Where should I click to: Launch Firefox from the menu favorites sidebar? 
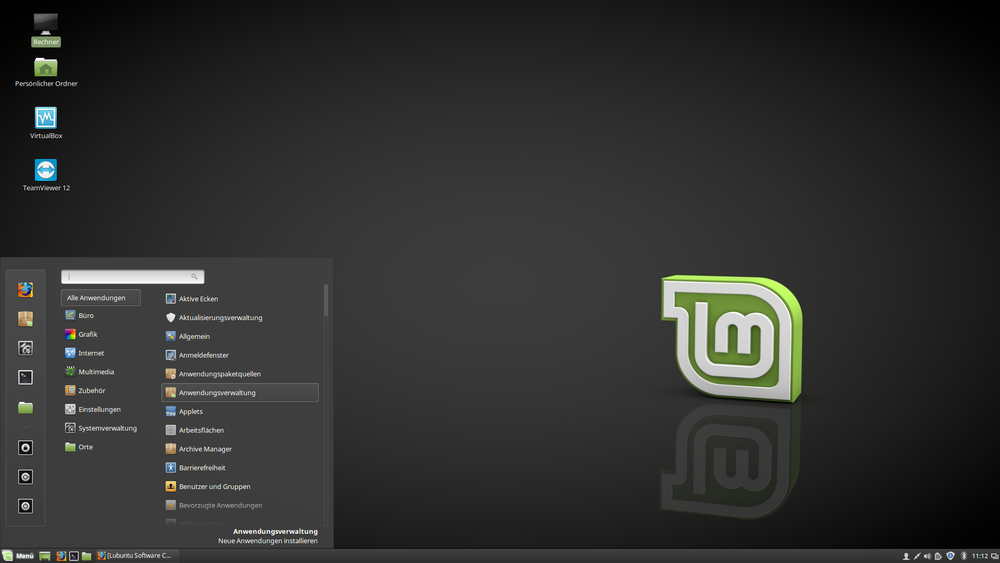(25, 290)
